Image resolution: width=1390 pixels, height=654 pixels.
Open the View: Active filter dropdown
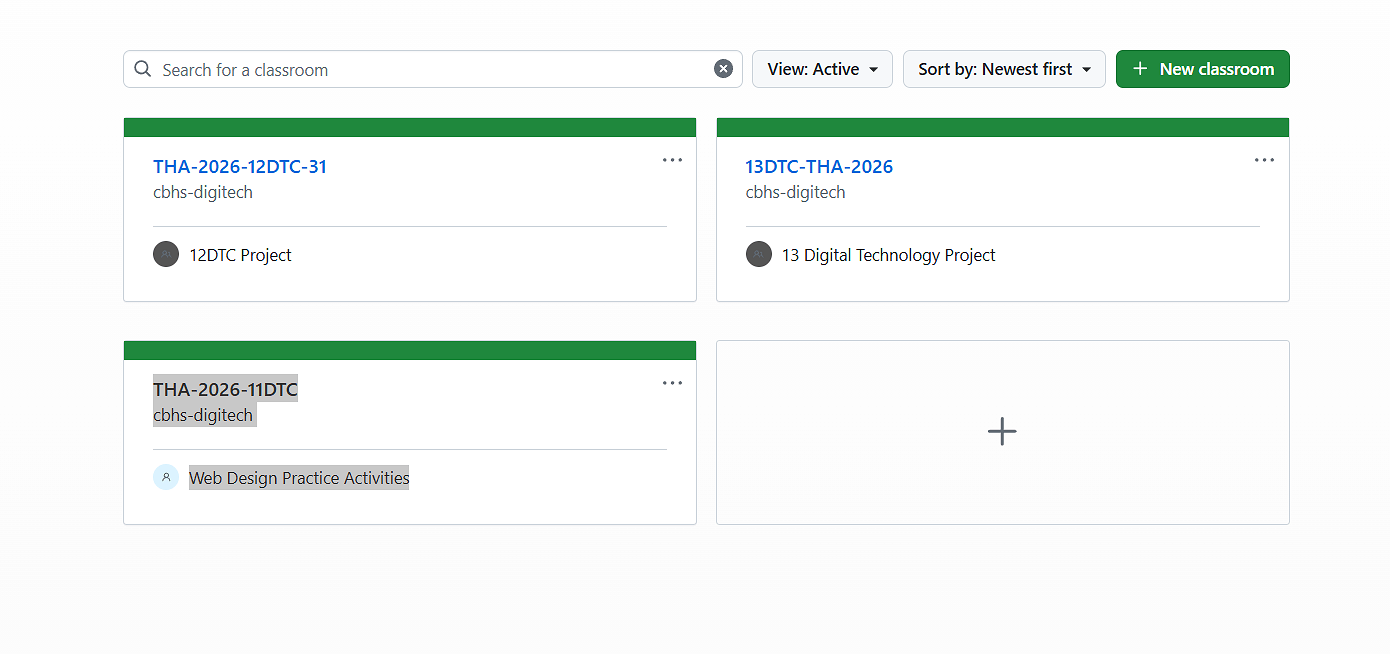tap(822, 68)
